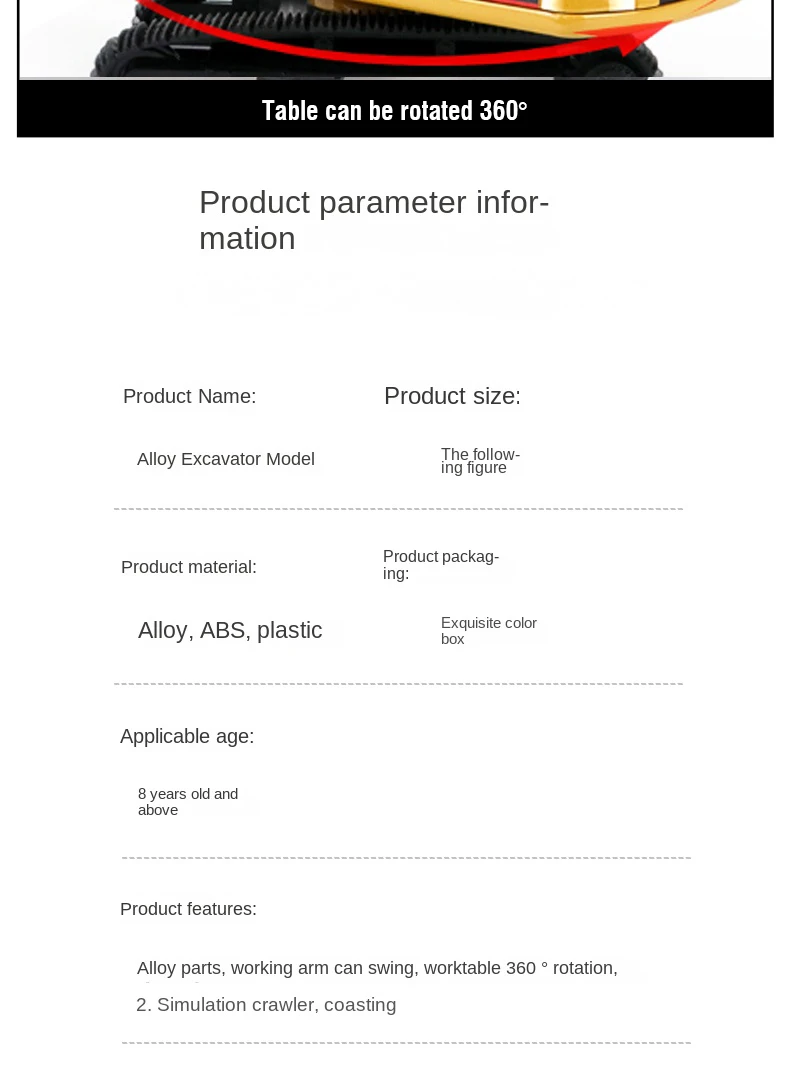Click the "2. Simulation crawler, coasting" line
The width and height of the screenshot is (790, 1068).
pyautogui.click(x=267, y=1005)
